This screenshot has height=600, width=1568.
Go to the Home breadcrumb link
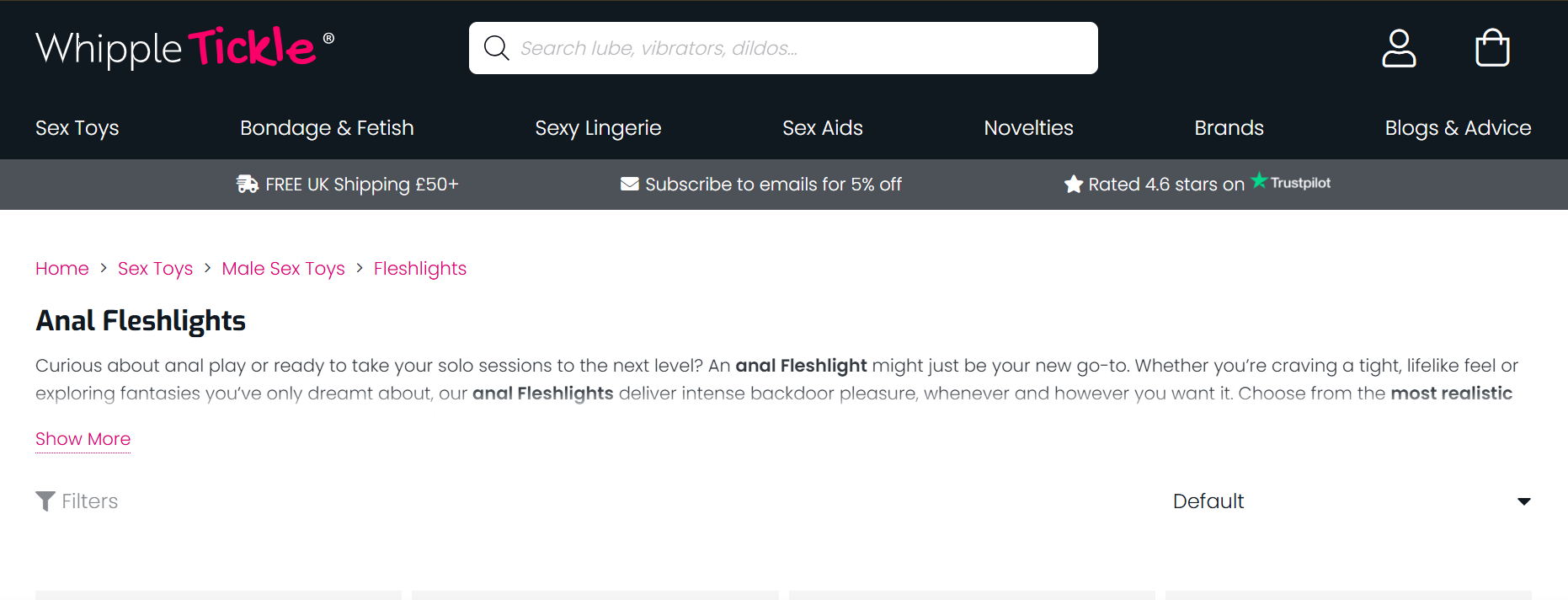62,269
